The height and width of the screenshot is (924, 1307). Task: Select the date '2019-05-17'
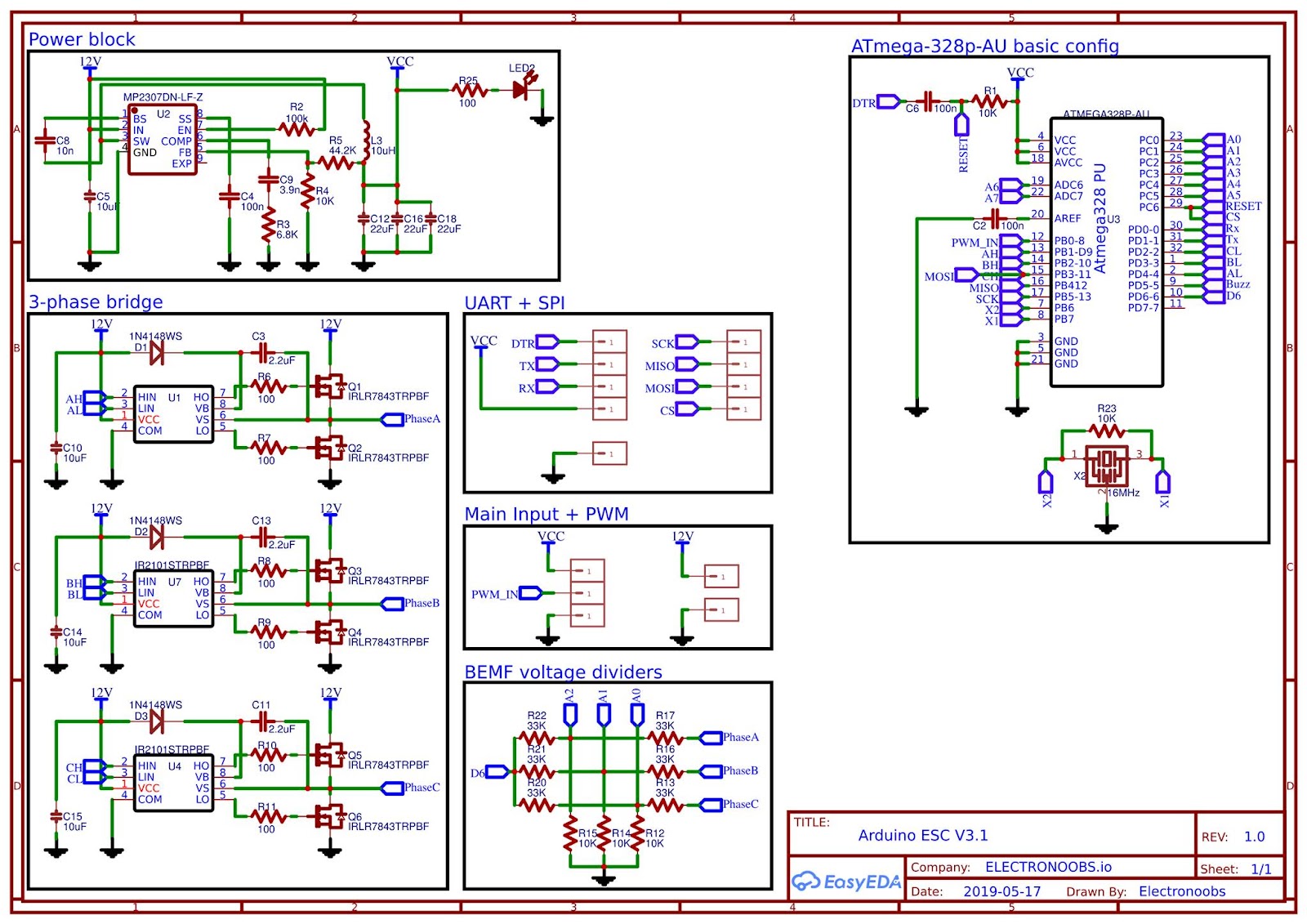click(x=1002, y=891)
